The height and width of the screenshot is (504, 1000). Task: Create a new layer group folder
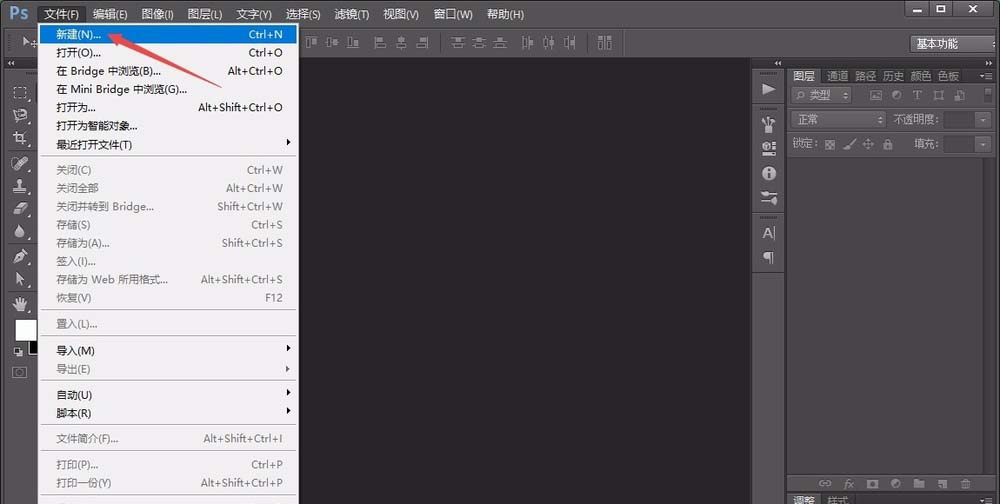pyautogui.click(x=919, y=484)
